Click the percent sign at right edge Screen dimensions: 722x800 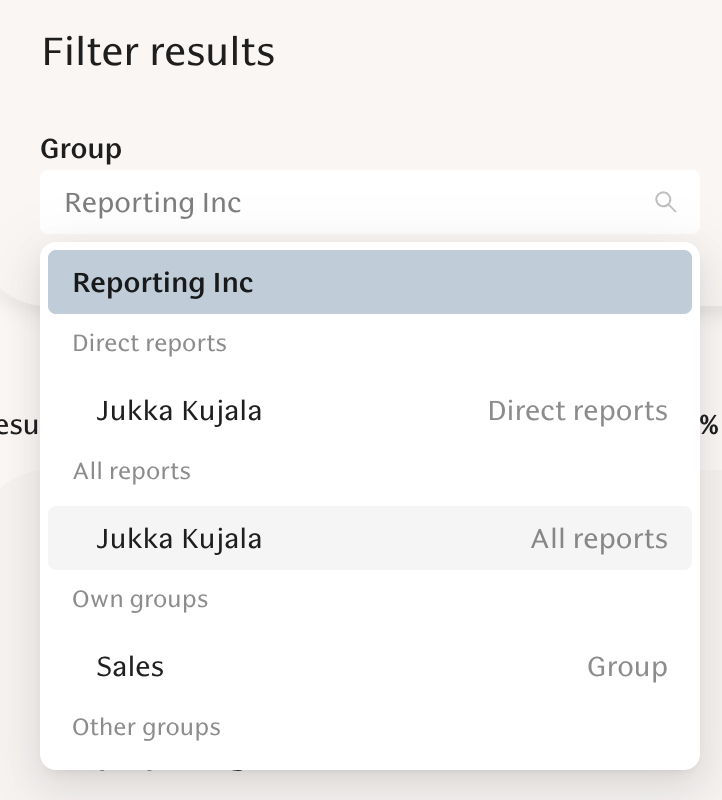coord(709,426)
